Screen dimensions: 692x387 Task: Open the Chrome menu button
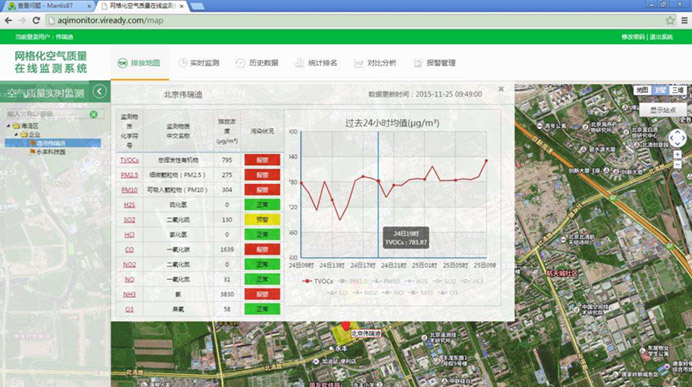tap(684, 20)
